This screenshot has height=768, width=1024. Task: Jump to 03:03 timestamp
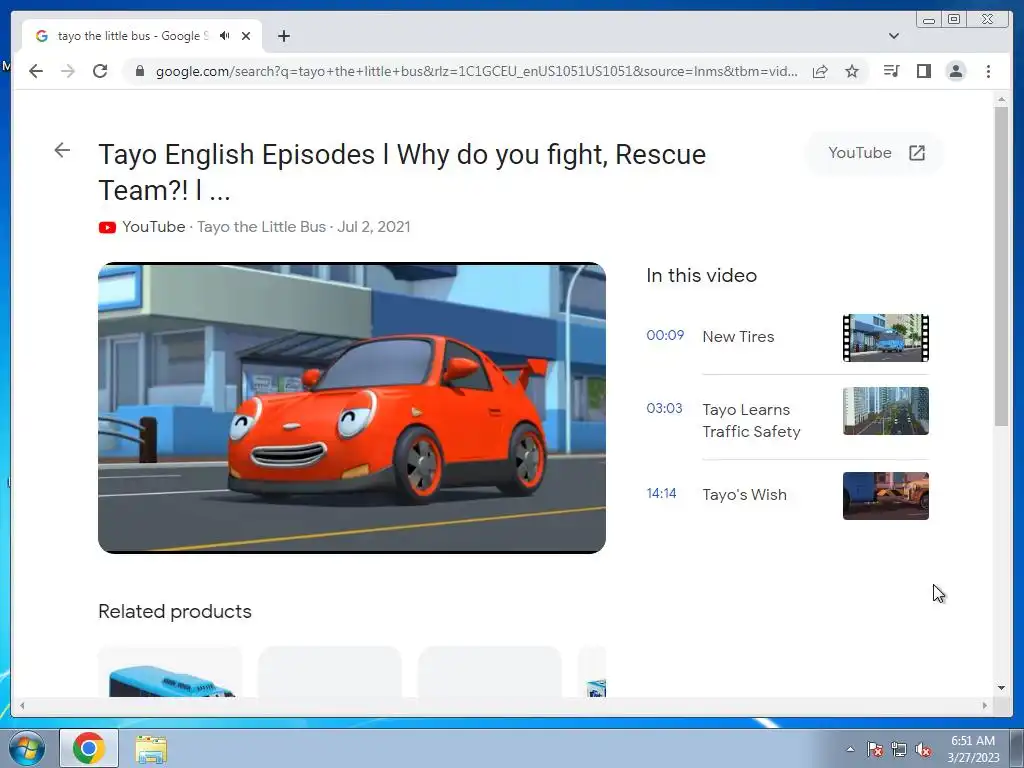(x=664, y=408)
